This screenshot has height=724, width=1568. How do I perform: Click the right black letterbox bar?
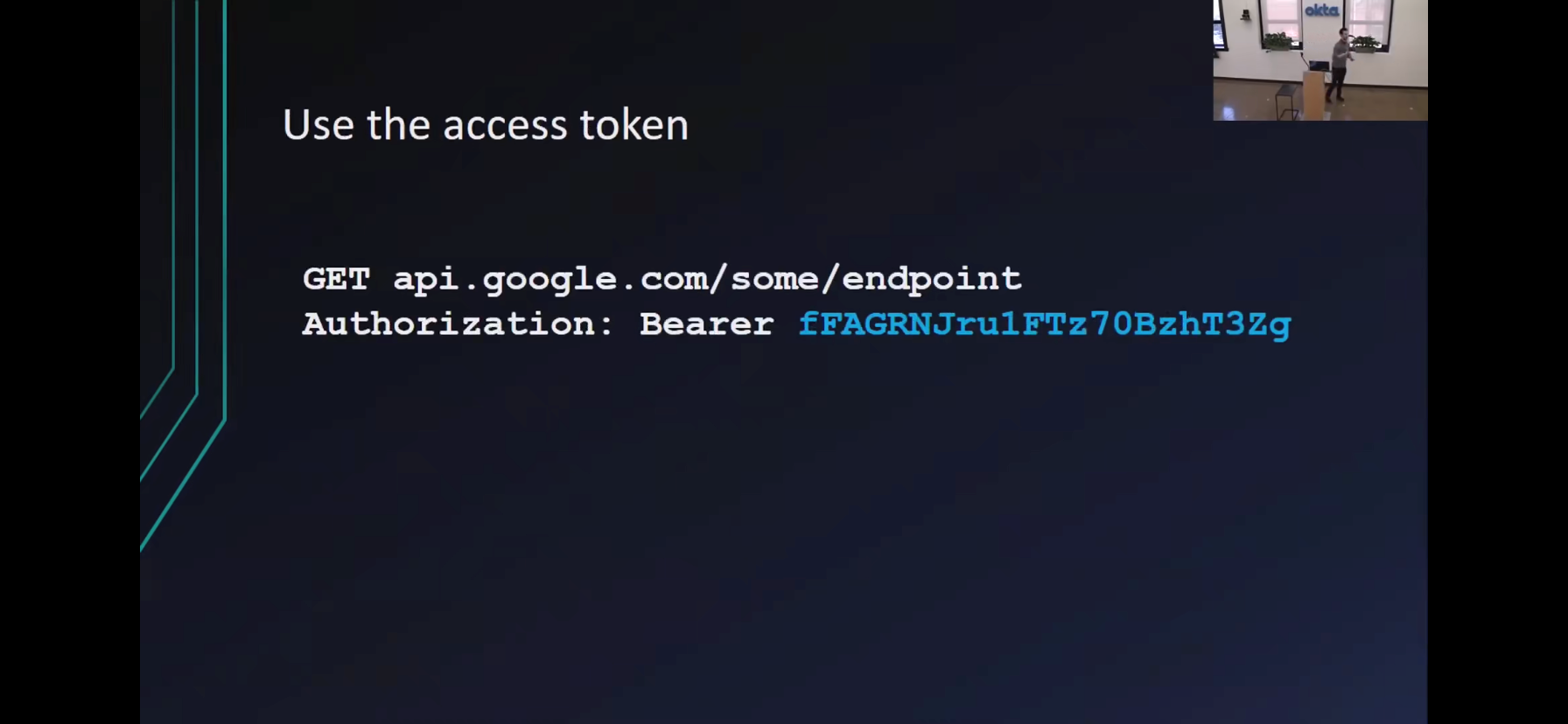tap(1498, 362)
